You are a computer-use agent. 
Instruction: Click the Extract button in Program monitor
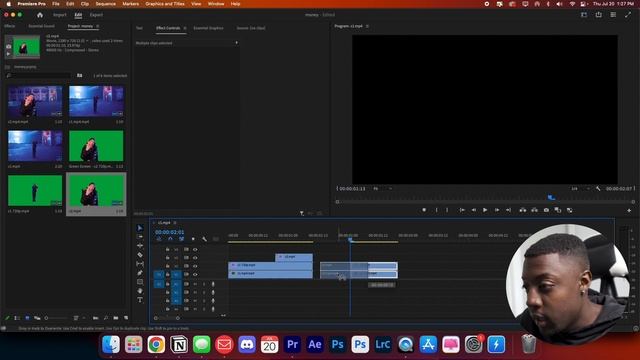[534, 210]
